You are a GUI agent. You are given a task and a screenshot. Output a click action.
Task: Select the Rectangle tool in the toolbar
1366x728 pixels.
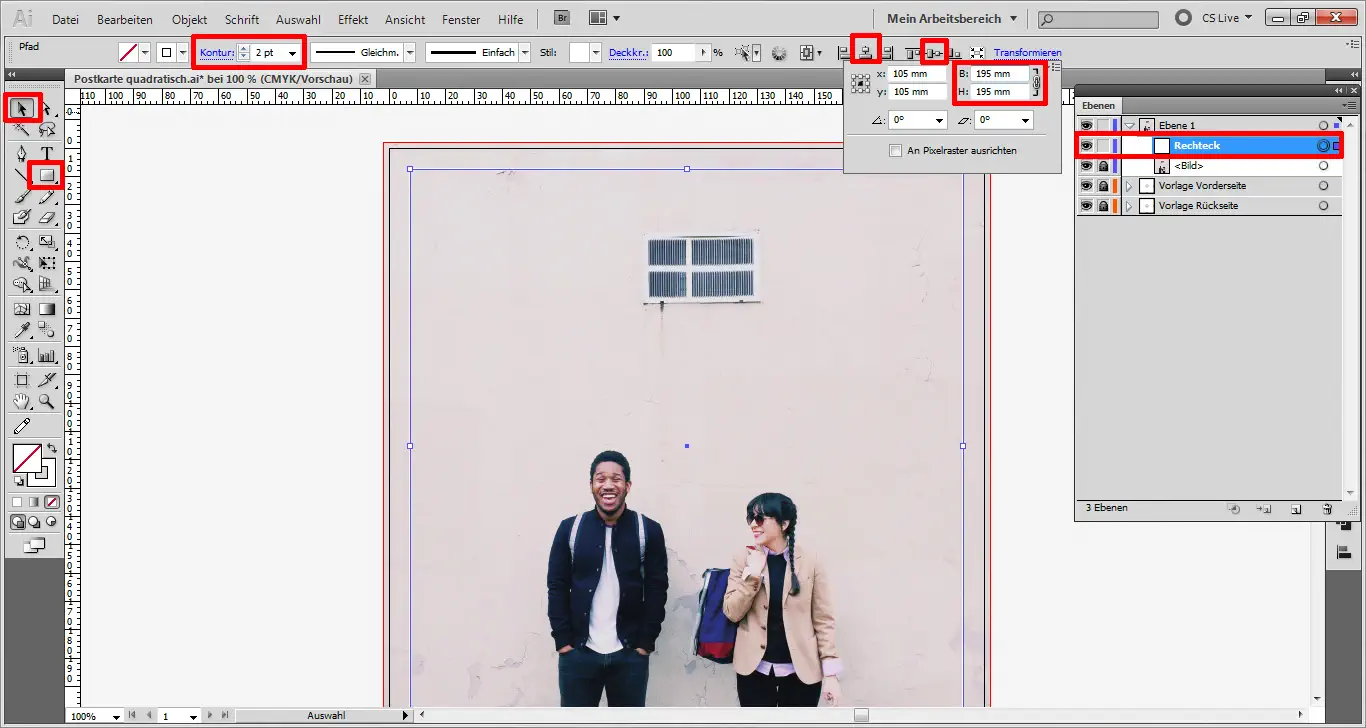pos(46,175)
